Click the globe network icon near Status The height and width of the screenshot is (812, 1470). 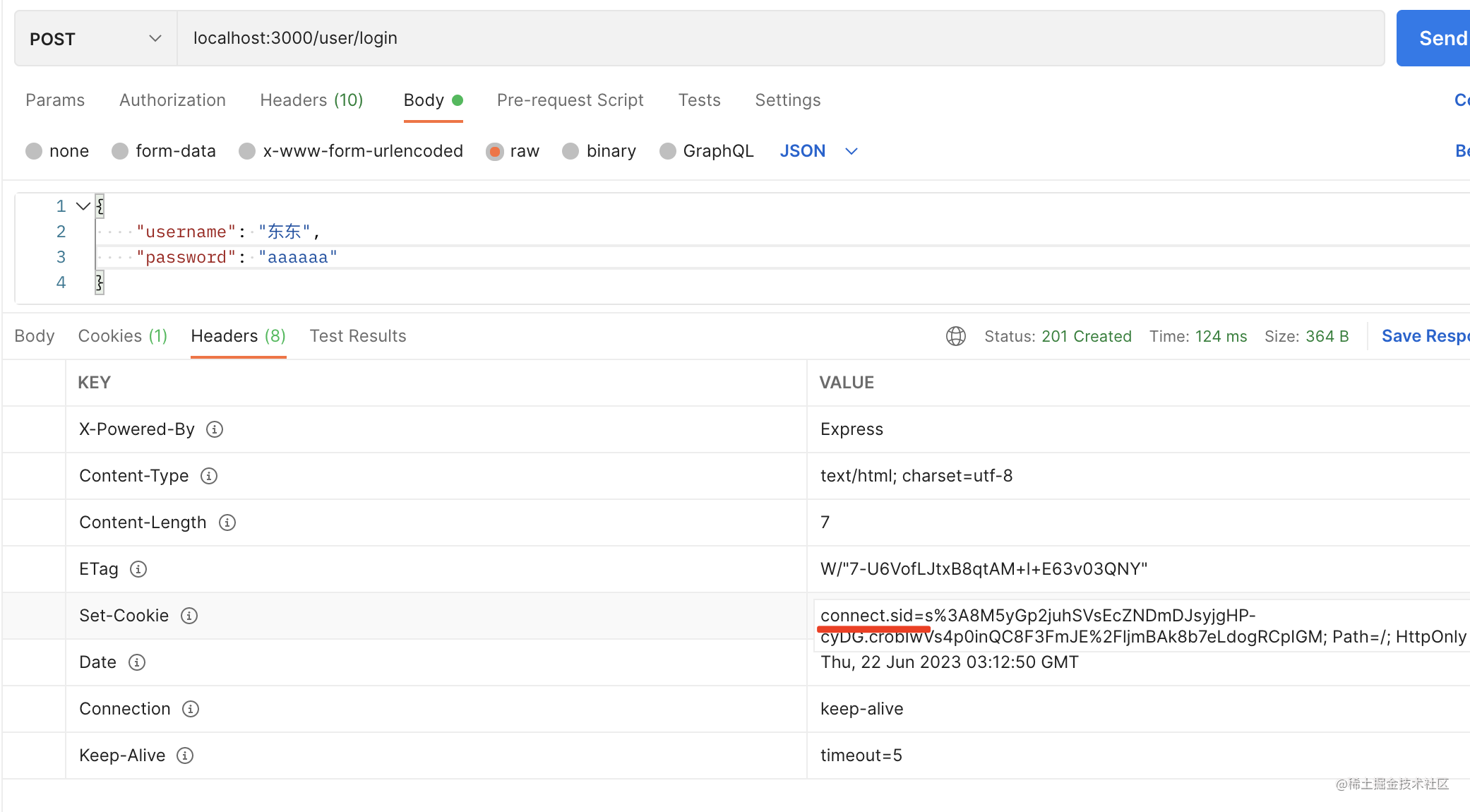[956, 336]
